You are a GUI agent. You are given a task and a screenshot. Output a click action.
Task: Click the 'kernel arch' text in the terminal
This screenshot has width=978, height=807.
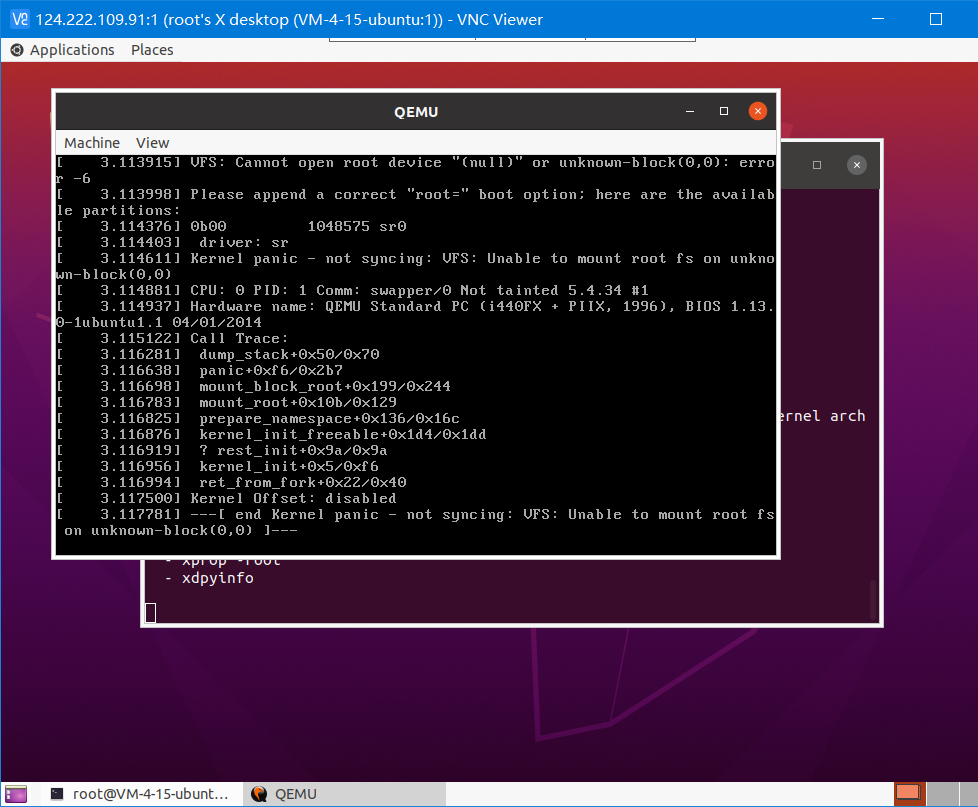click(822, 416)
